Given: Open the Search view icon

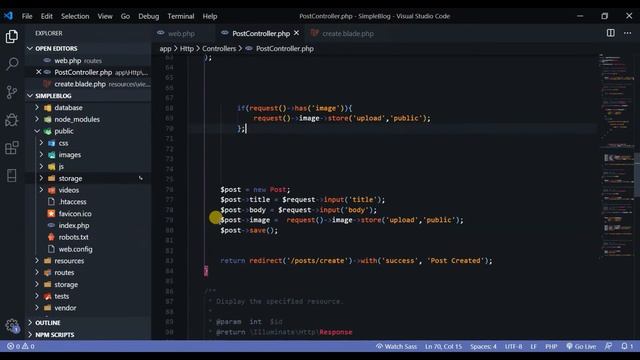Looking at the screenshot, I should coord(12,64).
